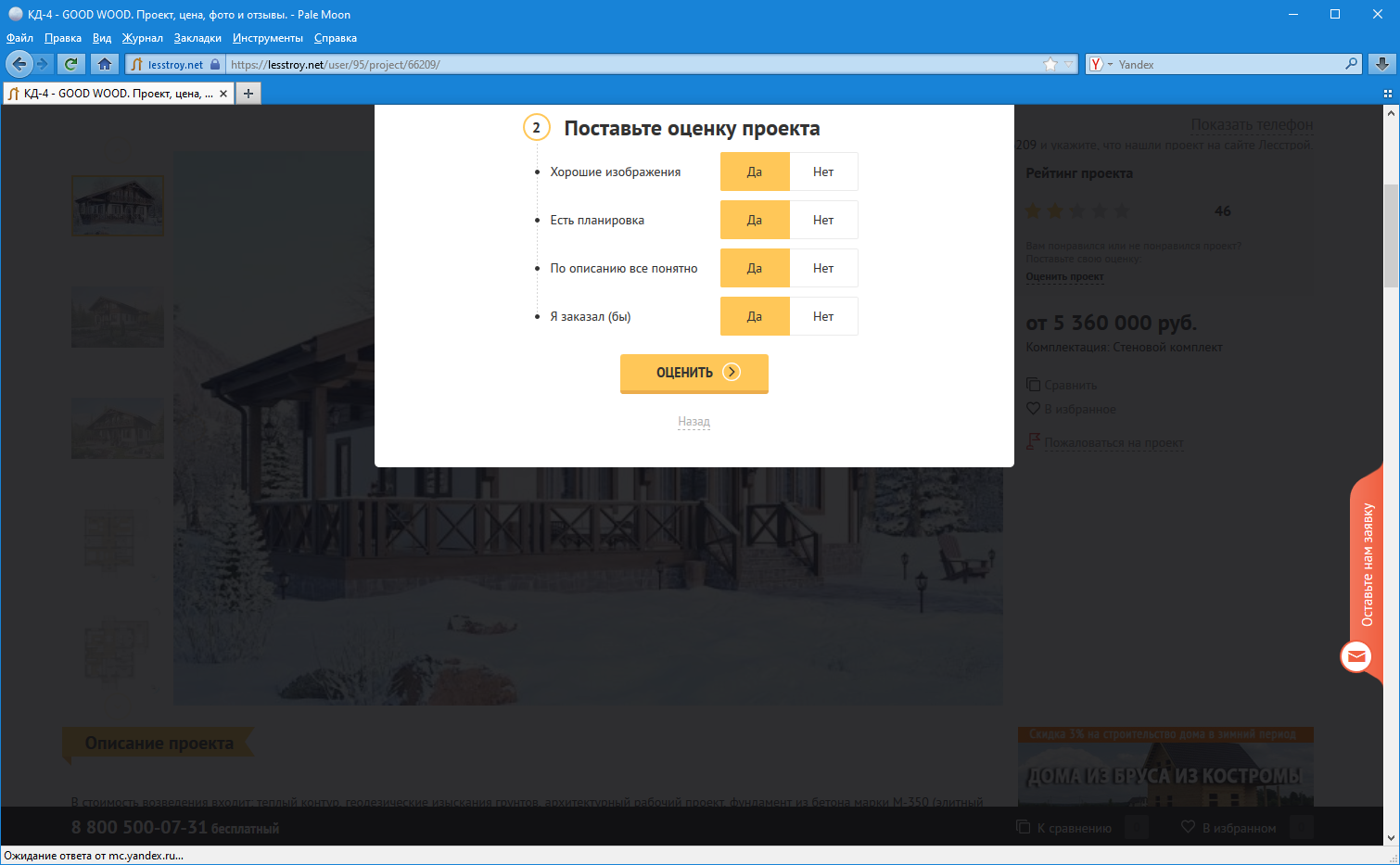Click the Пожаловаться на проект link
Viewport: 1400px width, 865px height.
point(1114,442)
